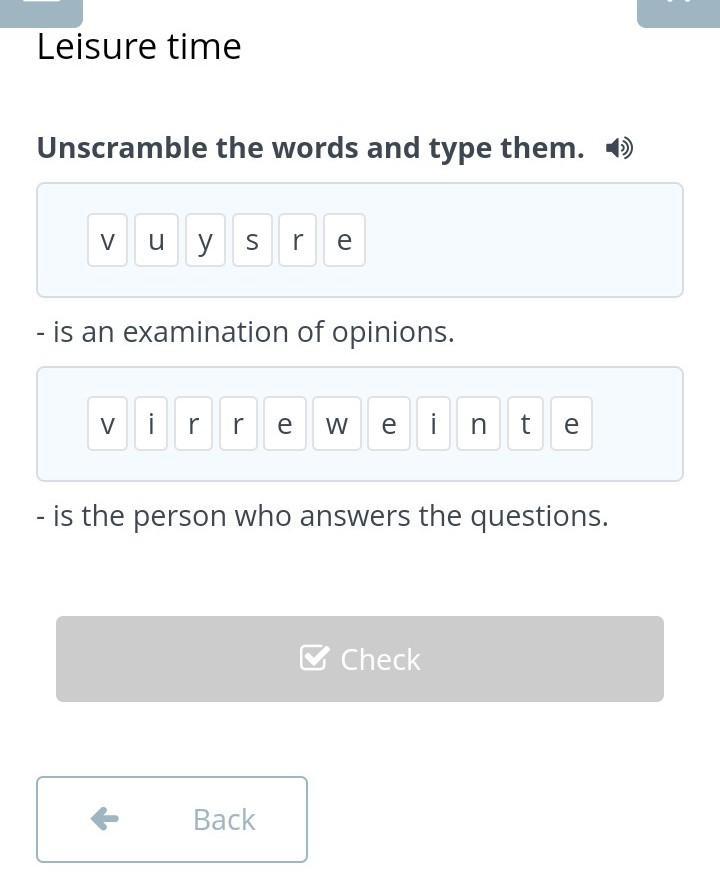The height and width of the screenshot is (876, 720).
Task: Tap the 'w' letter tile
Action: pos(337,424)
